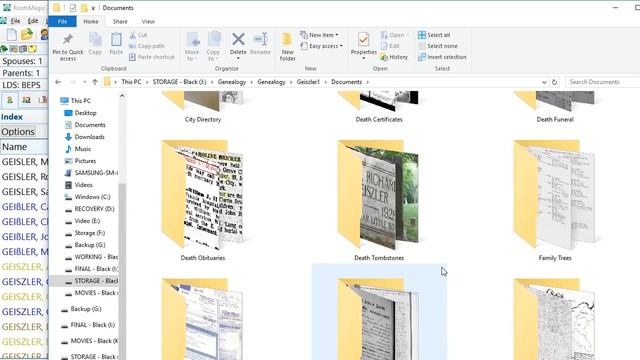Click RootsMagic open folder icon
Viewport: 640px width, 360px height.
pyautogui.click(x=27, y=35)
